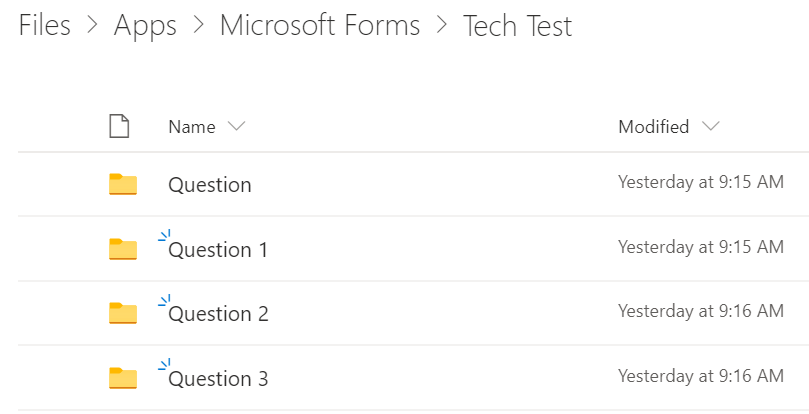The height and width of the screenshot is (414, 809).
Task: Go to Files in the breadcrumb
Action: pos(44,25)
